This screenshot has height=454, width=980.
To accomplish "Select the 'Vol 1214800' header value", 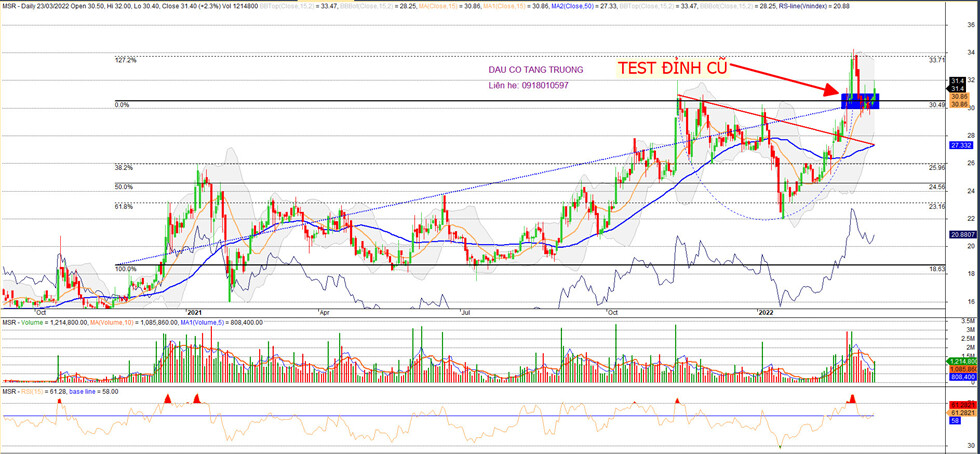I will 239,6.
